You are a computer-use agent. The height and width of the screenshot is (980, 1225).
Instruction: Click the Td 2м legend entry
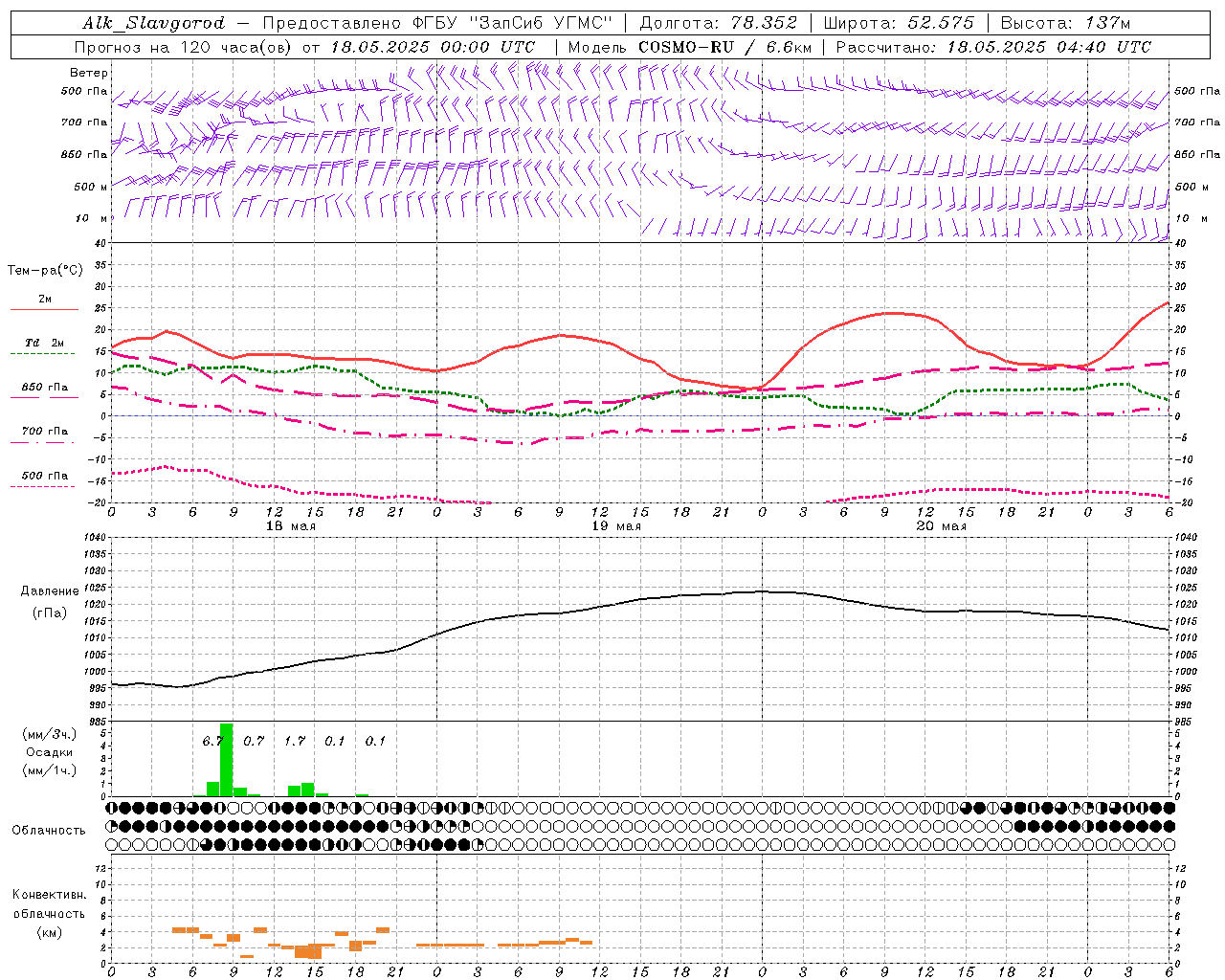pyautogui.click(x=45, y=343)
